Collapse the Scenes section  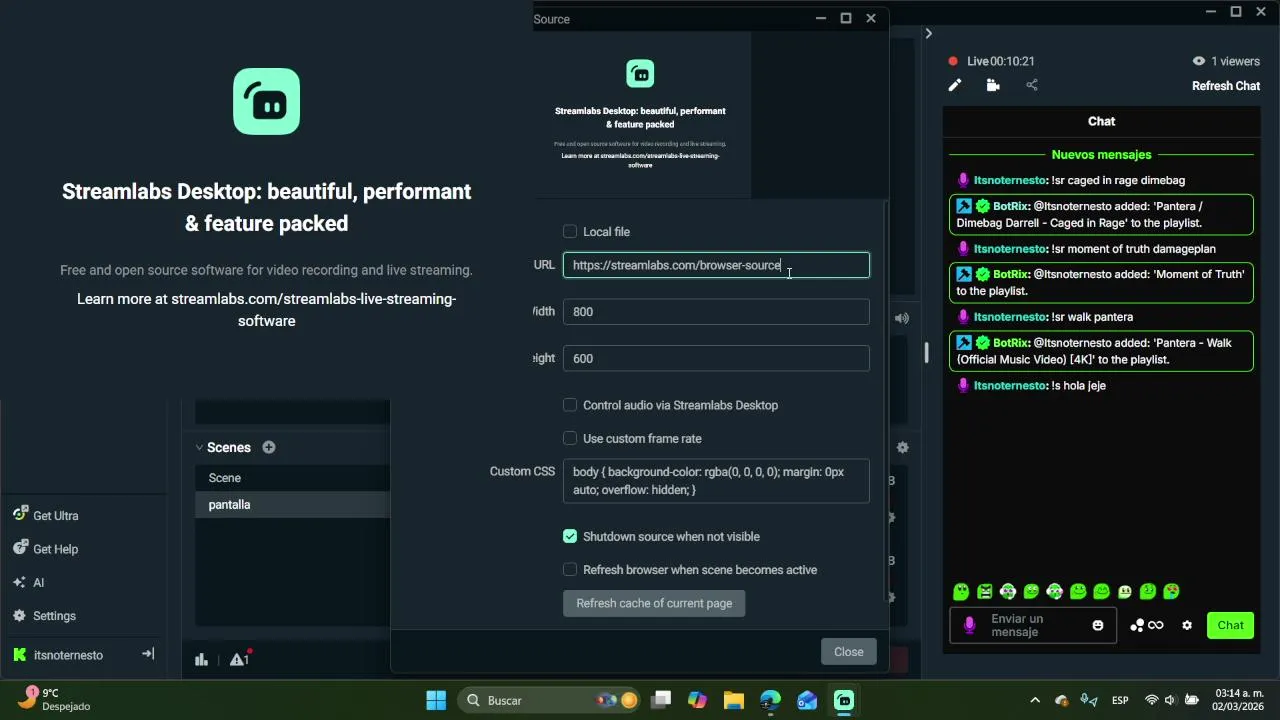pyautogui.click(x=200, y=448)
